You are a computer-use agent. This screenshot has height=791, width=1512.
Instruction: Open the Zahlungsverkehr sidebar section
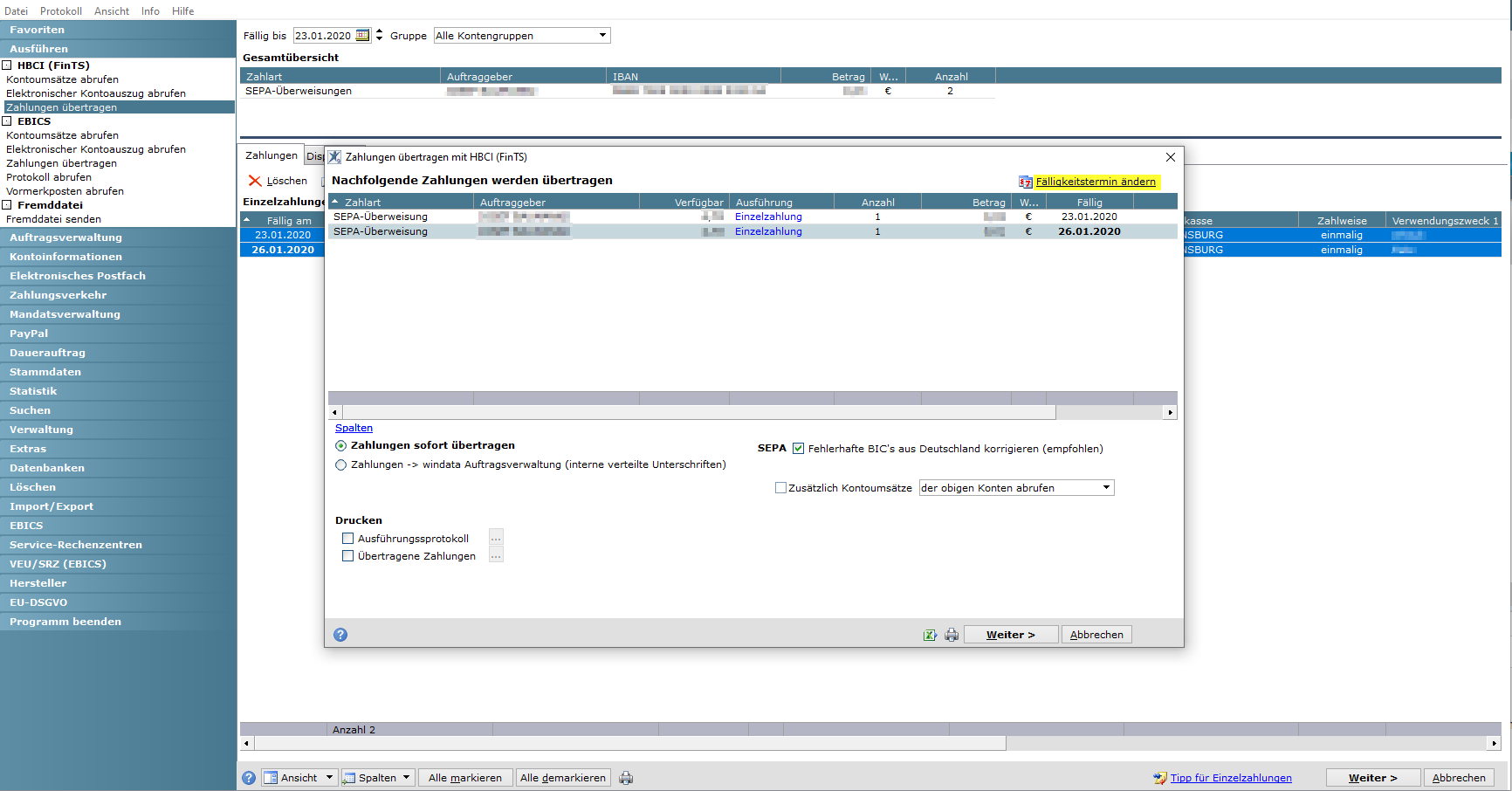coord(118,295)
